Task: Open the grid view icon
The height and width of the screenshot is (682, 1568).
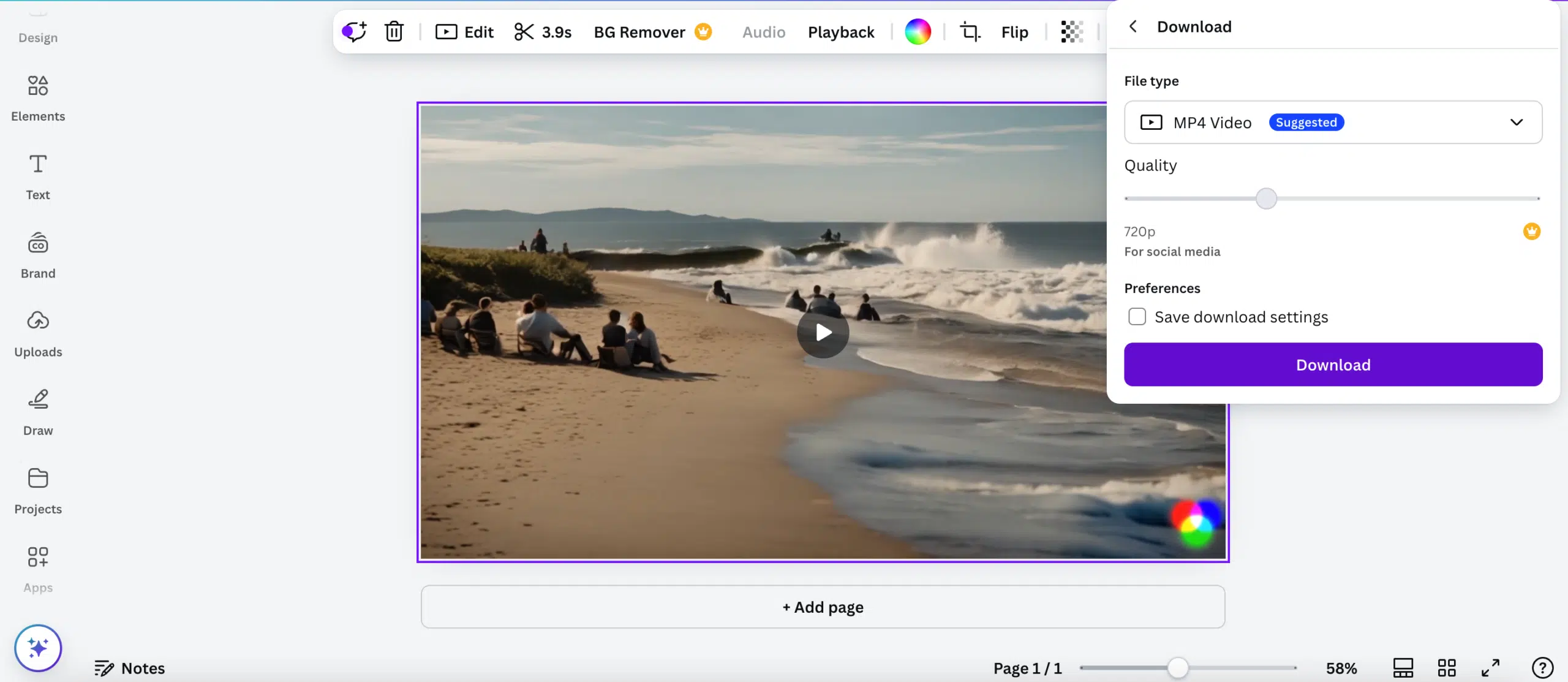Action: pos(1447,668)
